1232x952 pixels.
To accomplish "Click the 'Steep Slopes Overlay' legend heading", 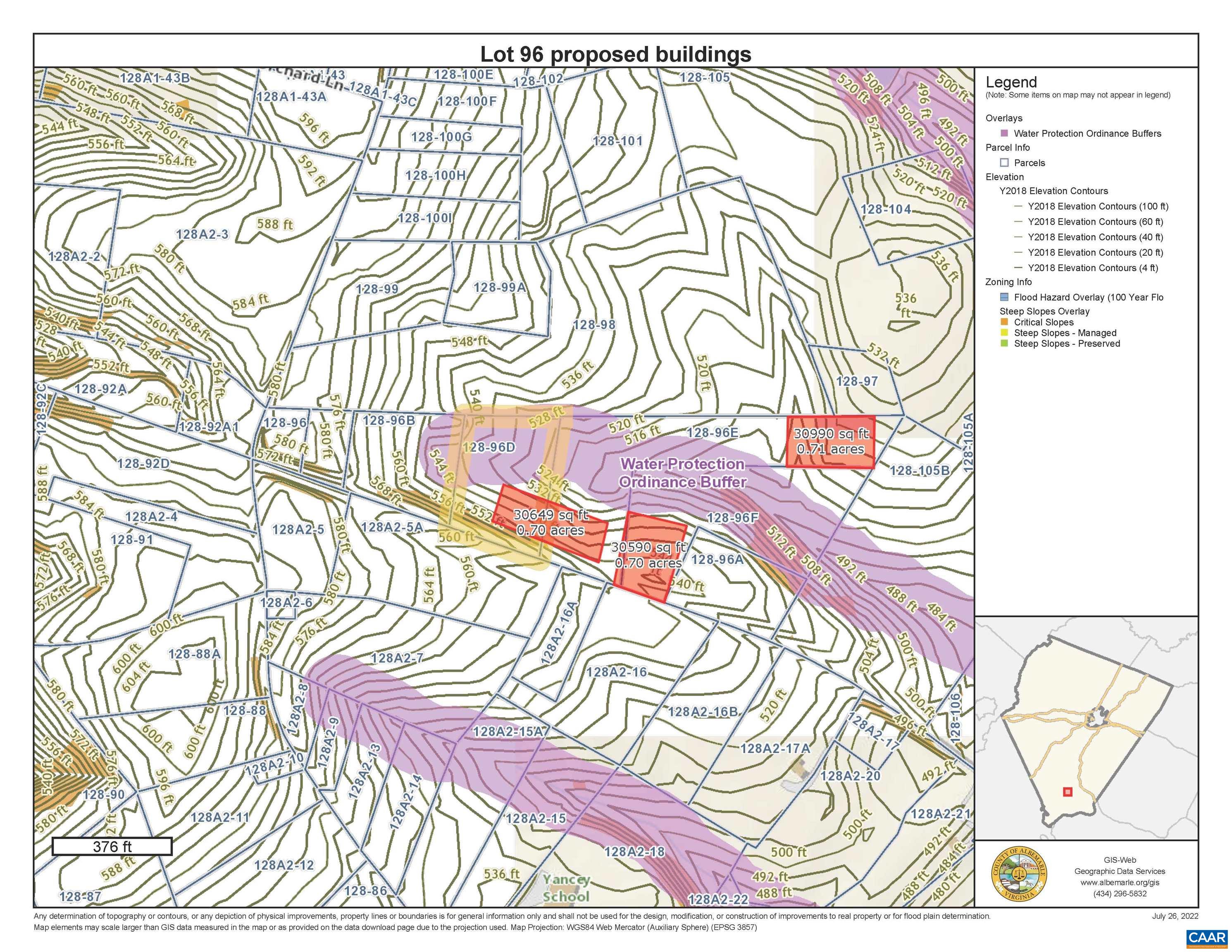I will (1045, 311).
